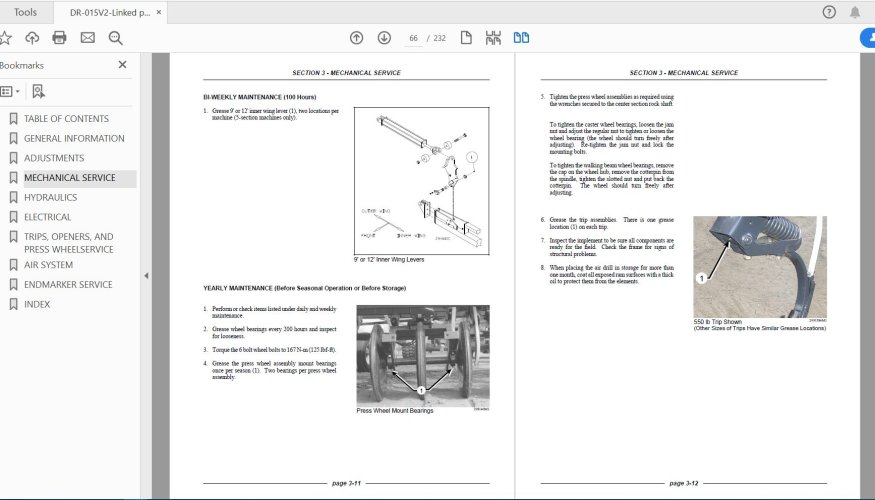Viewport: 875px width, 500px height.
Task: Open the find text magnifier tool
Action: click(115, 38)
